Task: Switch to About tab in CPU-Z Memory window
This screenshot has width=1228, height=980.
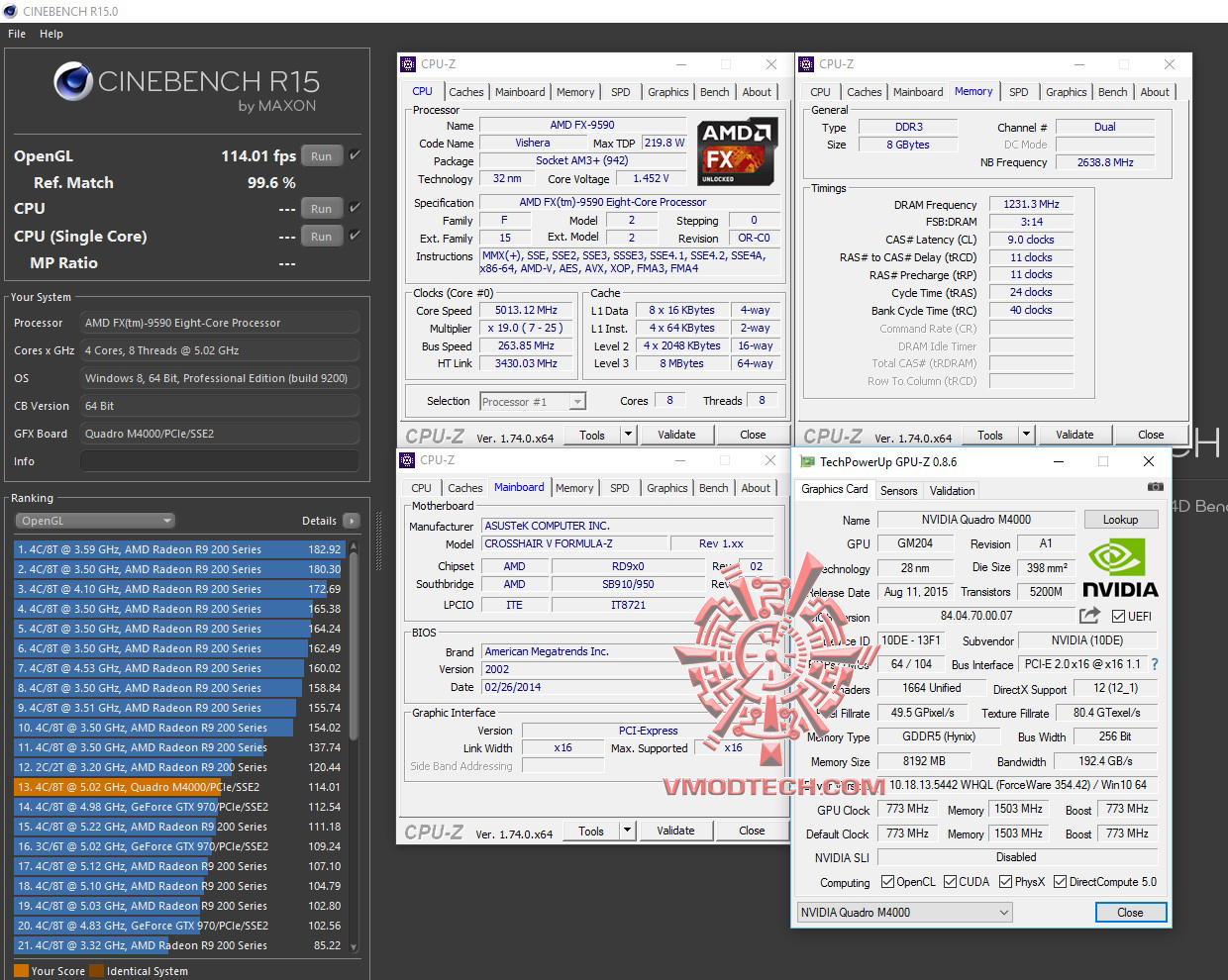Action: coord(1154,92)
